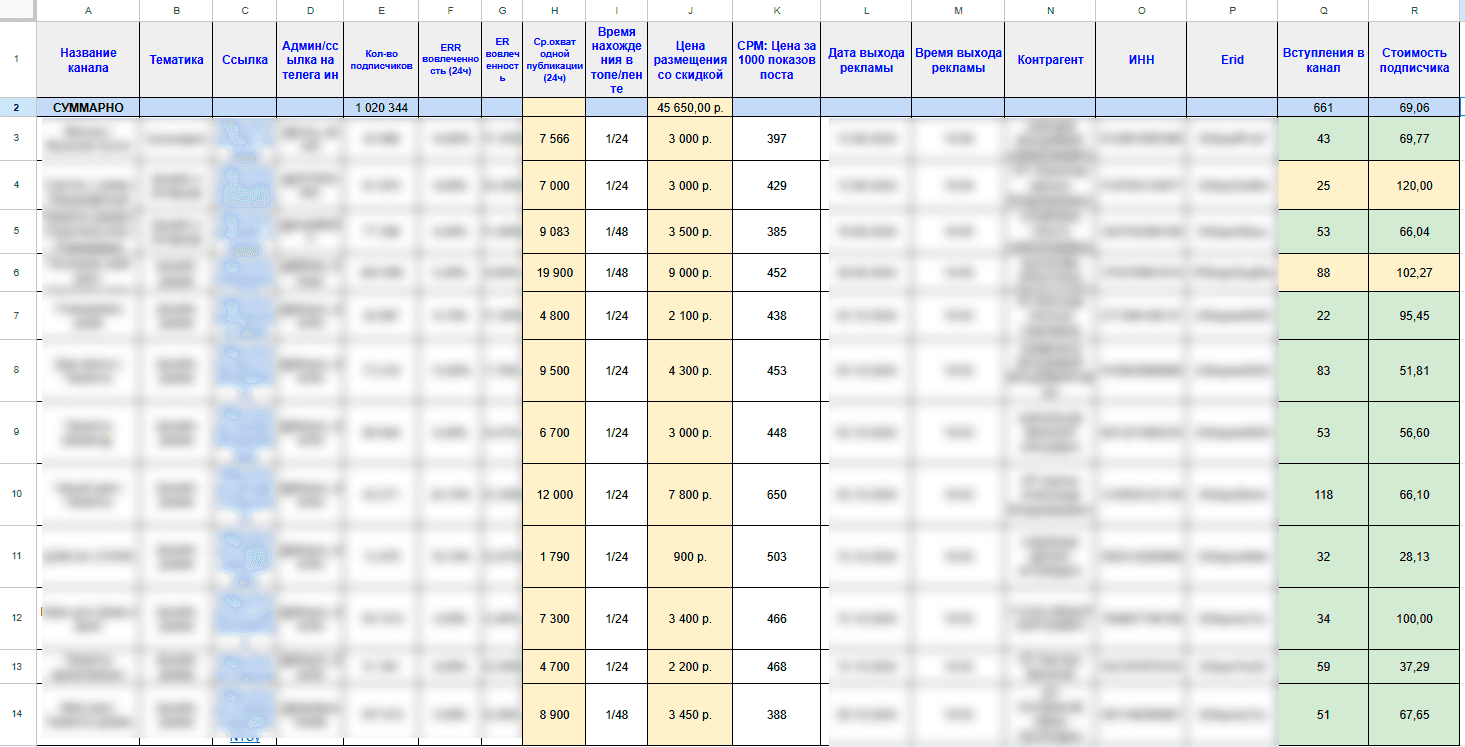The height and width of the screenshot is (747, 1465).
Task: Click 'CPM: Цена за 1000 показов поста' header
Action: [x=777, y=60]
